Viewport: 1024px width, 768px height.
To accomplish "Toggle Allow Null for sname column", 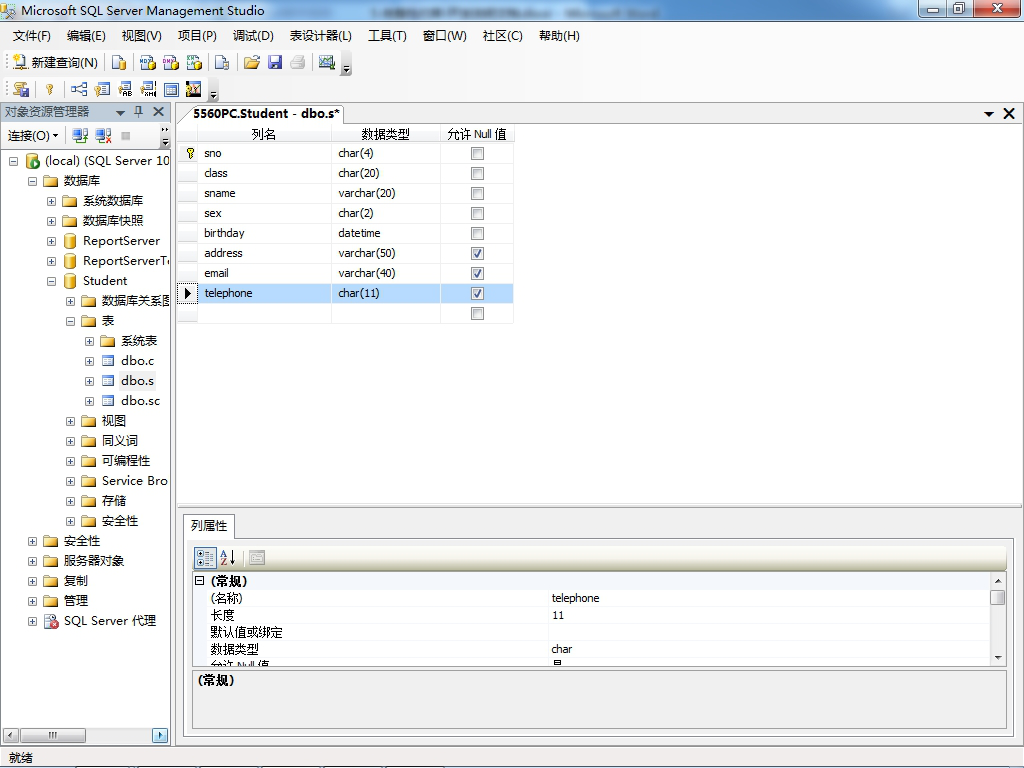I will 477,193.
